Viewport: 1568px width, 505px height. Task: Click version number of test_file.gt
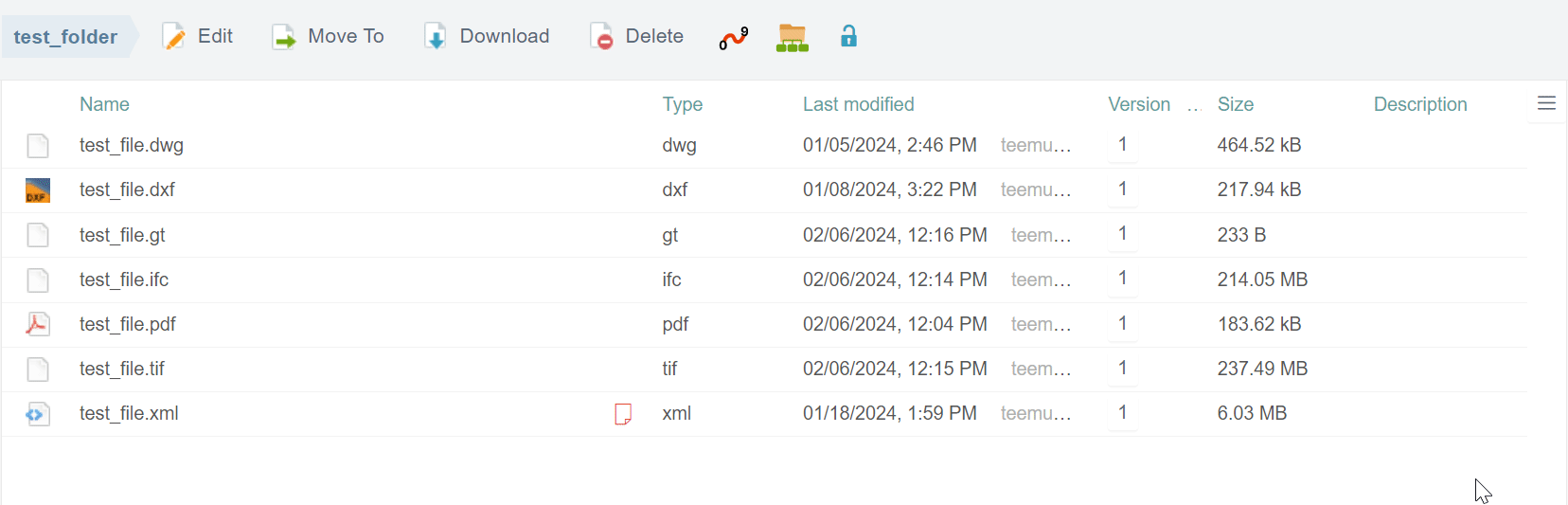pyautogui.click(x=1122, y=234)
